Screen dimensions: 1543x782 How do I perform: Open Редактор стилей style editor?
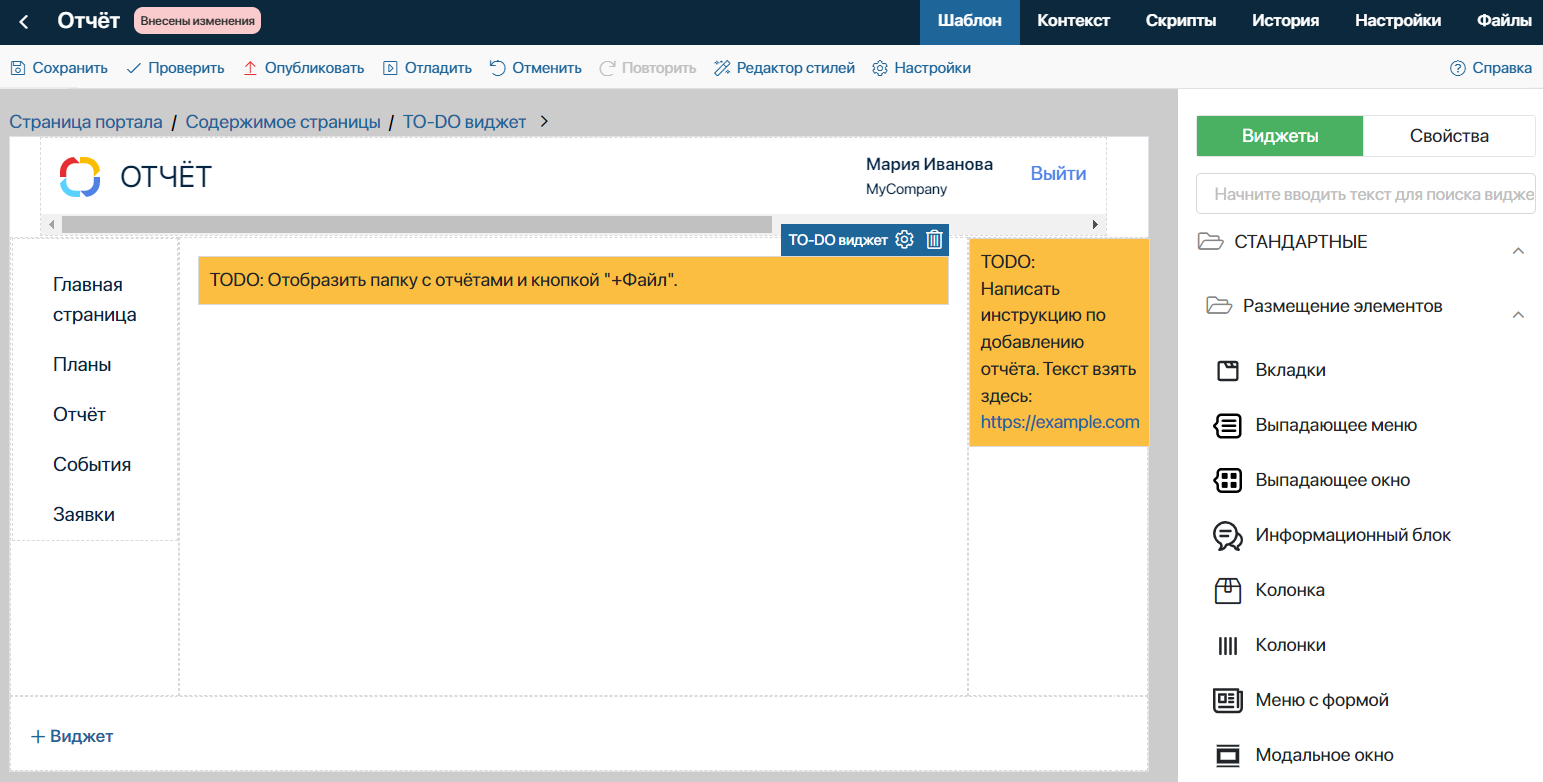click(784, 68)
